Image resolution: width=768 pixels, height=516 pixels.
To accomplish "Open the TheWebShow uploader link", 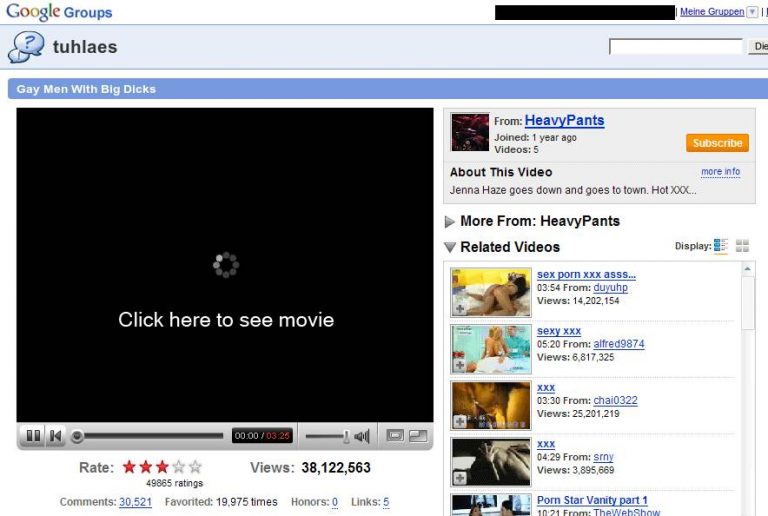I will [x=626, y=512].
